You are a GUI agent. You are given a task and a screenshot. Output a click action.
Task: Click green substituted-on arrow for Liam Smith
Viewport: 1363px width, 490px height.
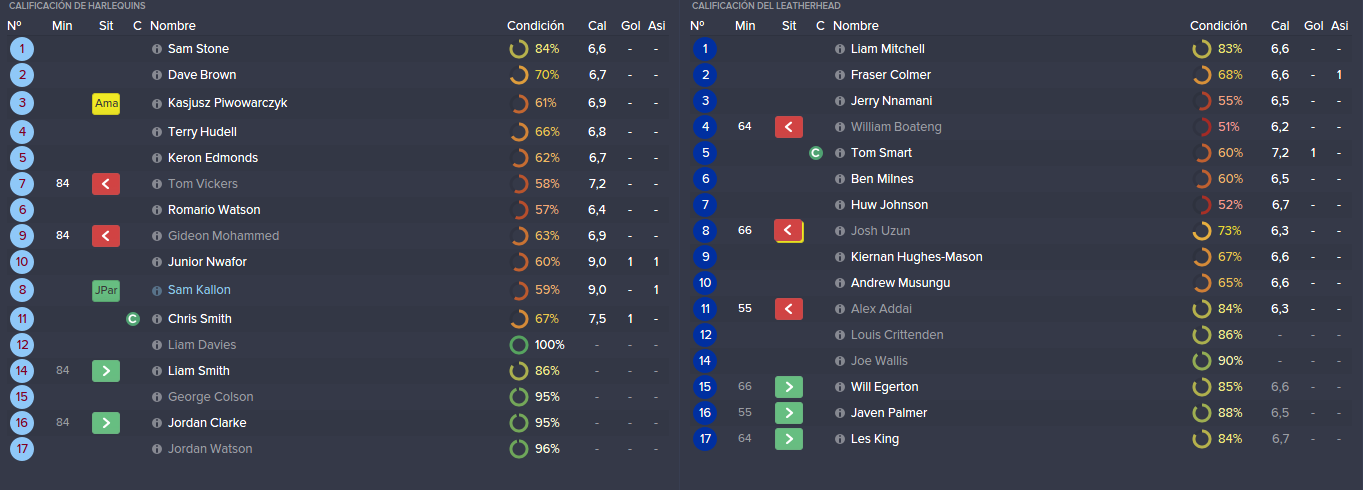[x=106, y=371]
